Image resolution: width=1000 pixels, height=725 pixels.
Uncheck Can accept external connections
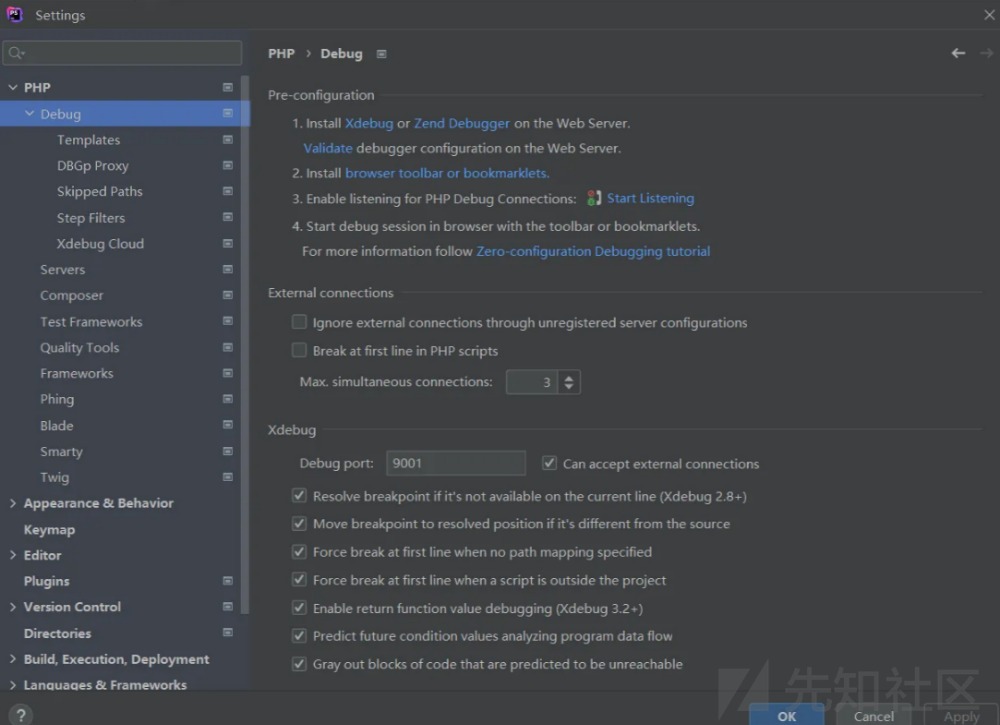549,463
